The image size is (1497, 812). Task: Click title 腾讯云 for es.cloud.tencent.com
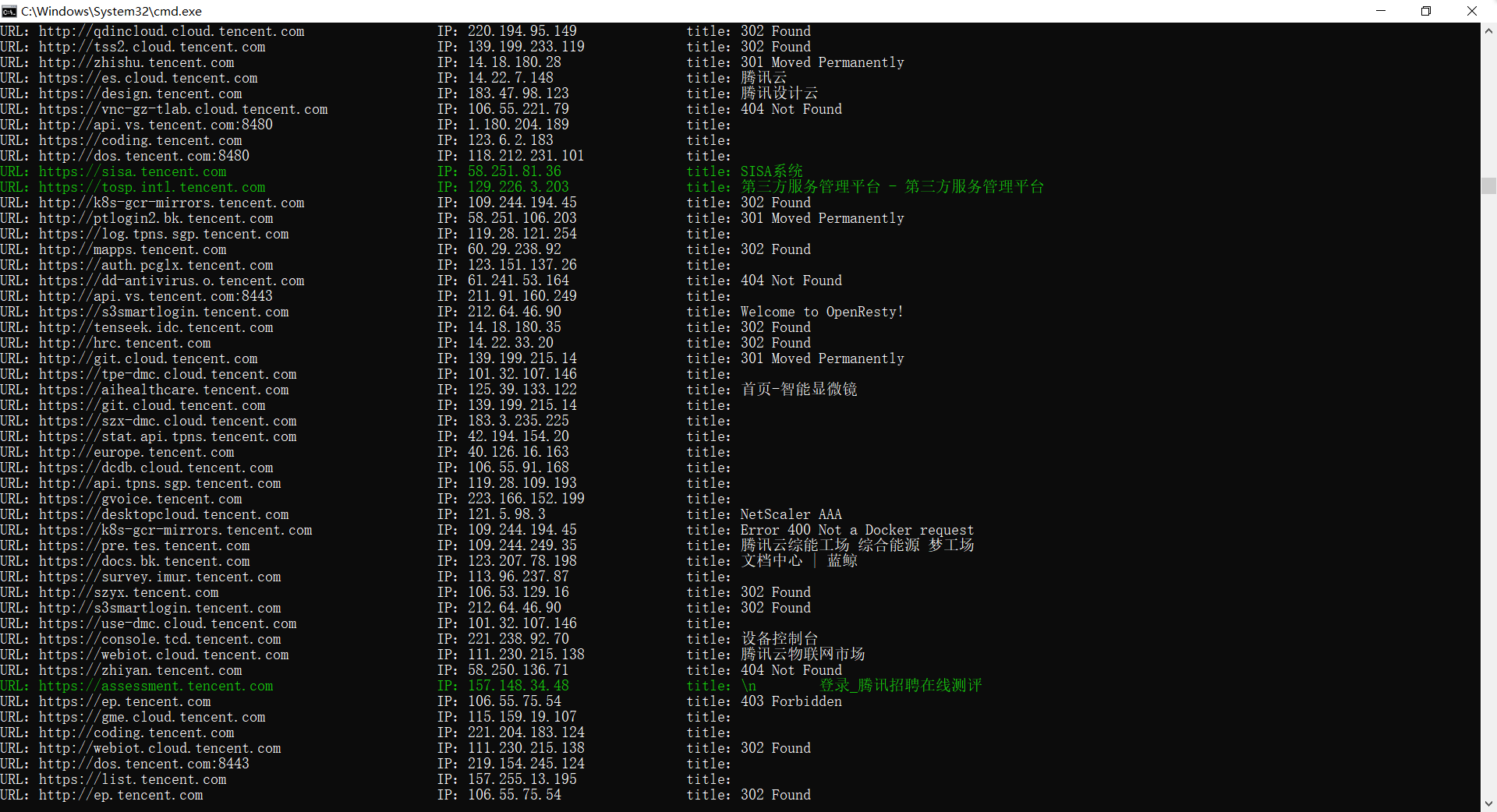[x=764, y=78]
